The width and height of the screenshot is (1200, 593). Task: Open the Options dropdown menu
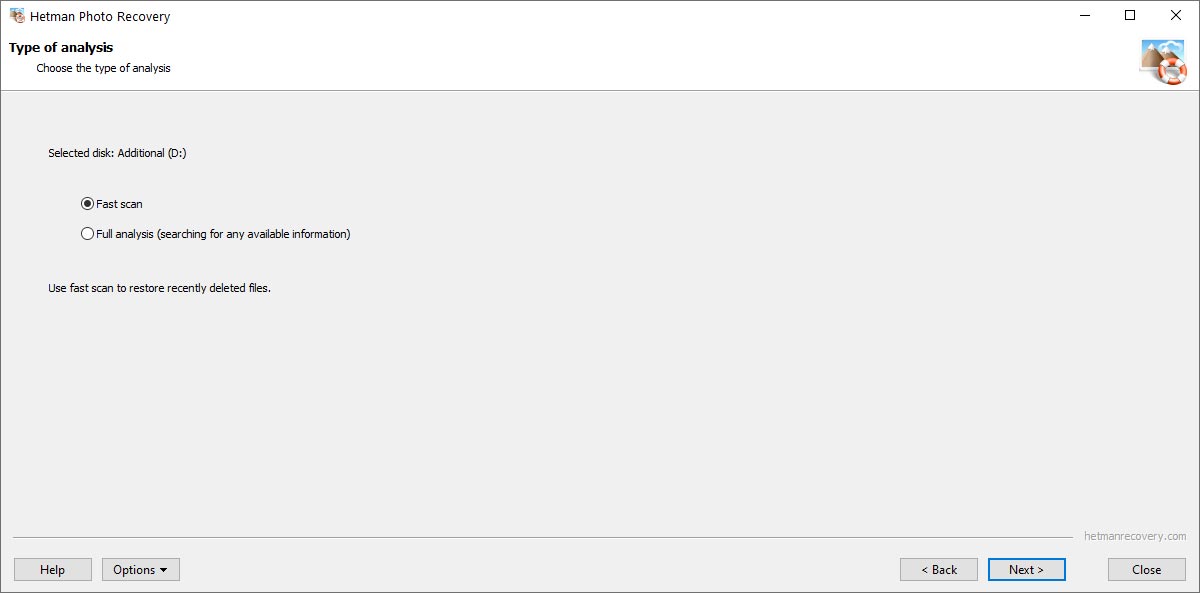click(141, 570)
